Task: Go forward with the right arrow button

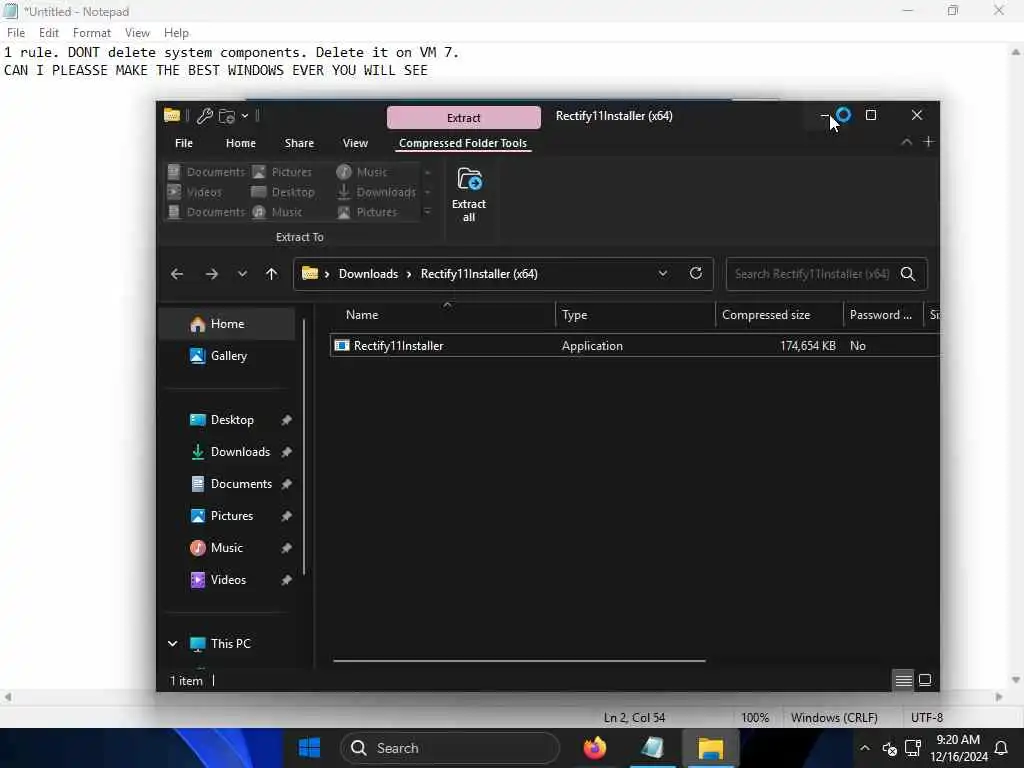Action: [x=212, y=274]
